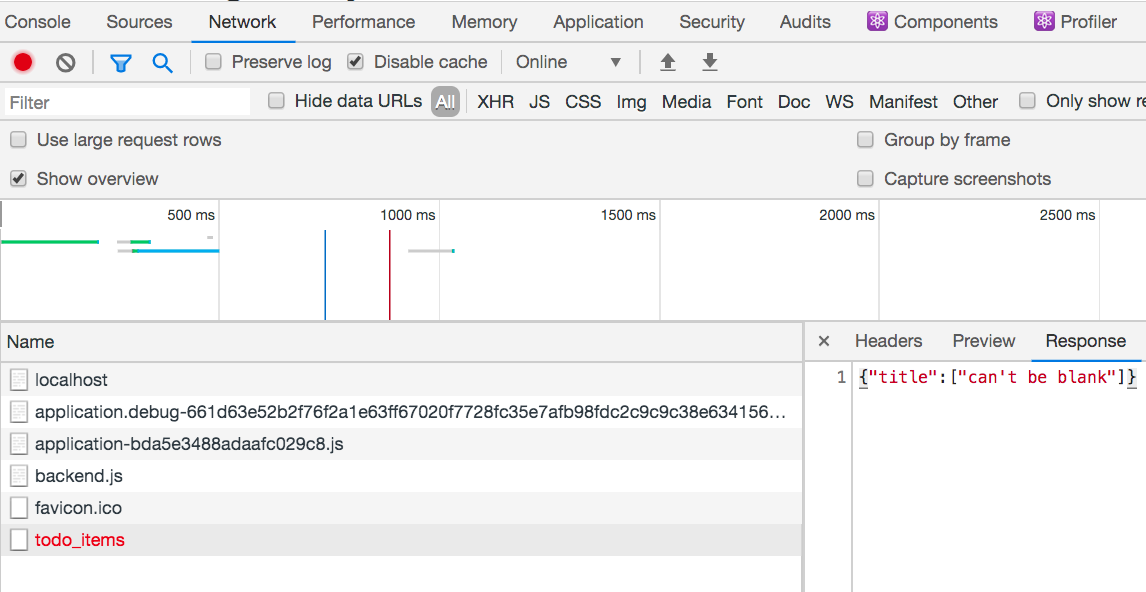Select the todo_items request
This screenshot has height=592, width=1146.
coord(80,540)
